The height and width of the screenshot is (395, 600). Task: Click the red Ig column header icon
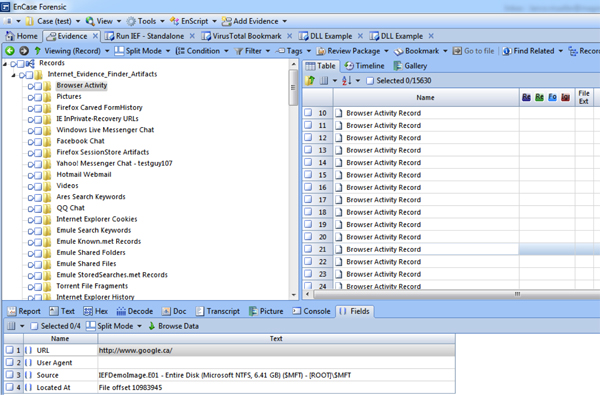[565, 97]
